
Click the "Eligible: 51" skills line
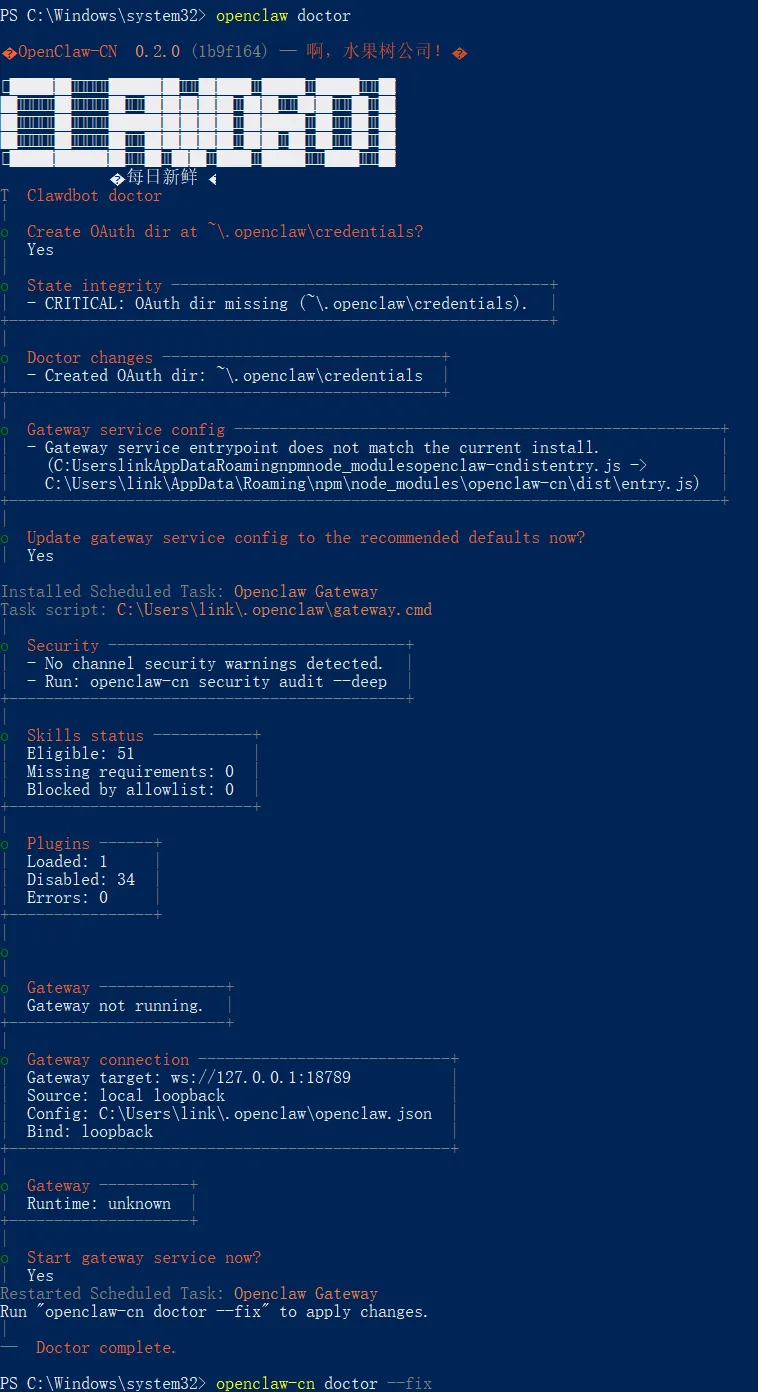80,754
